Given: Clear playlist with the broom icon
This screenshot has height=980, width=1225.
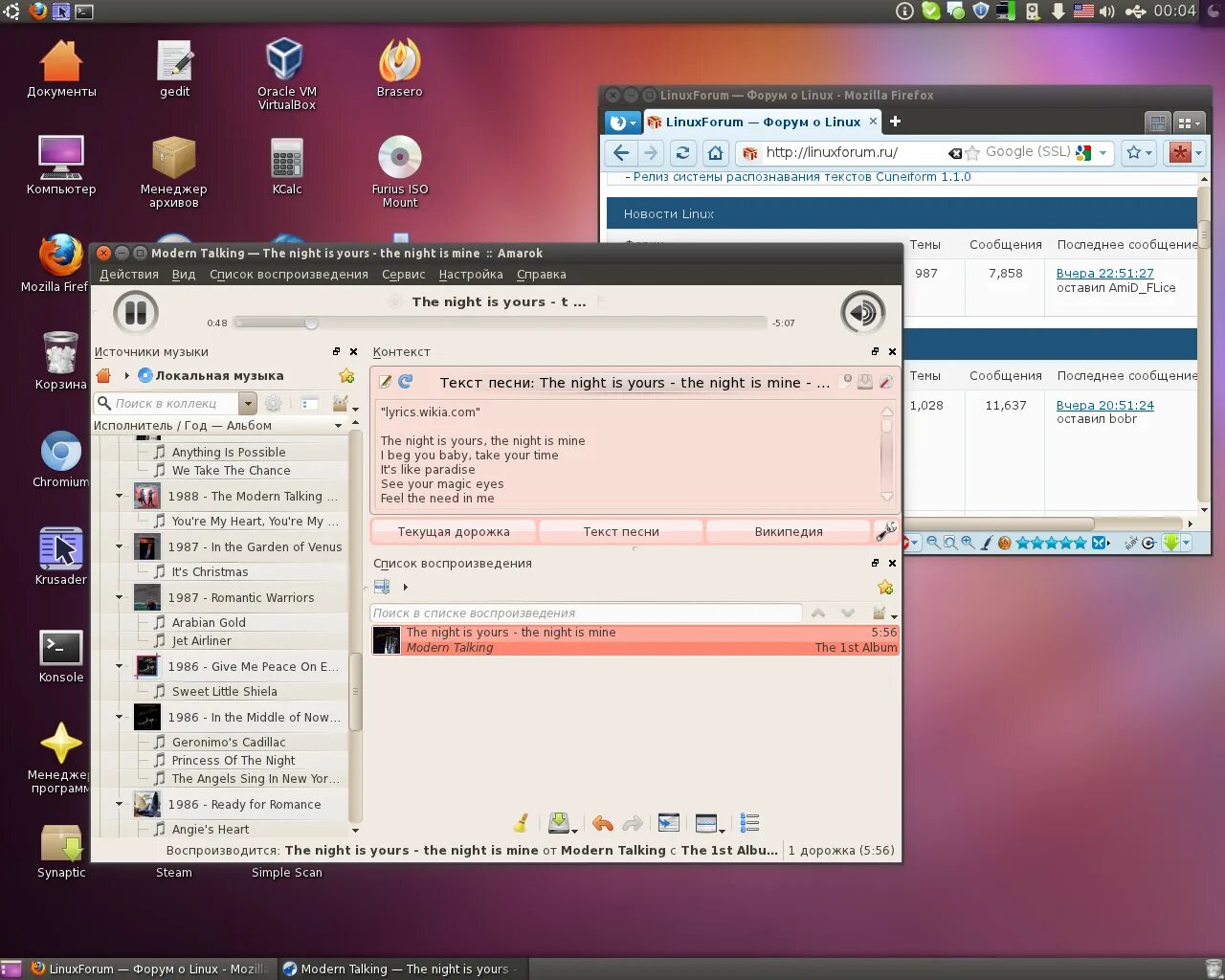Looking at the screenshot, I should coord(522,823).
